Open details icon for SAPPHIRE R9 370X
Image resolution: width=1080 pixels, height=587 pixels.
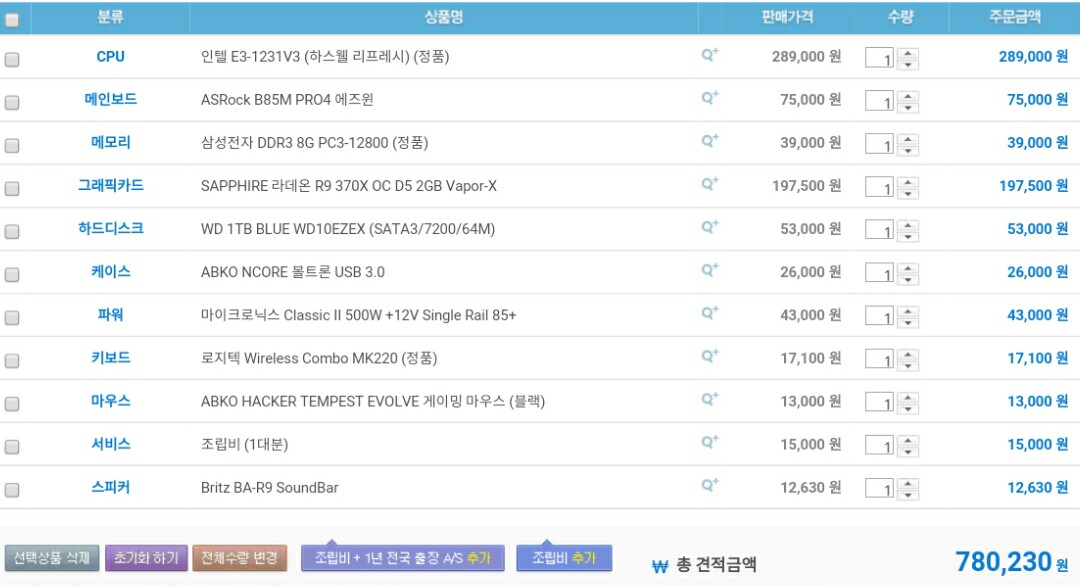[x=709, y=184]
